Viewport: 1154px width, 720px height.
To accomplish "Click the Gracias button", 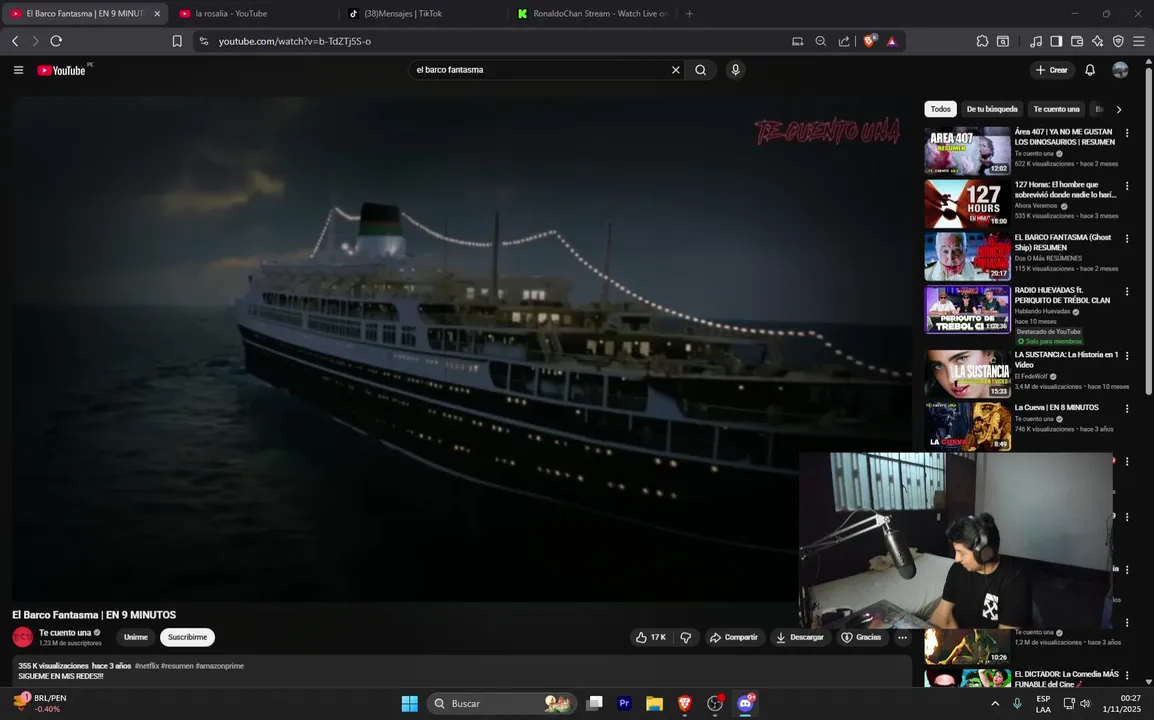I will [x=861, y=638].
